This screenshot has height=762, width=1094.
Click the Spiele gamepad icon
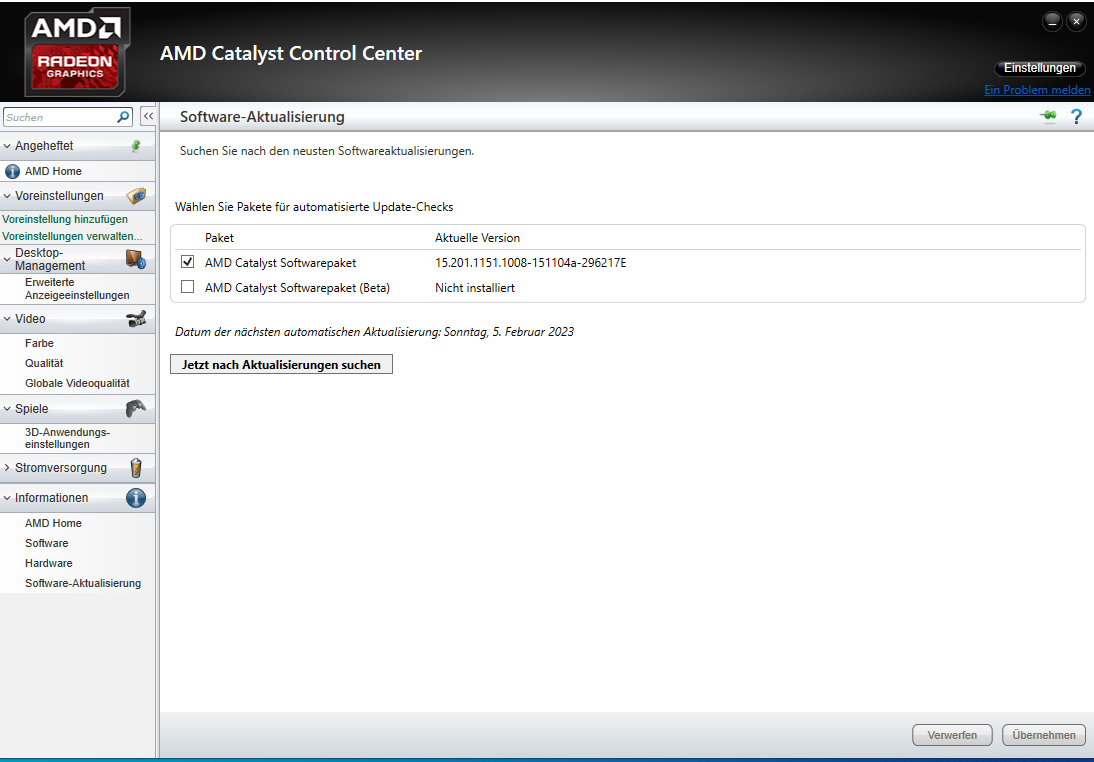135,408
